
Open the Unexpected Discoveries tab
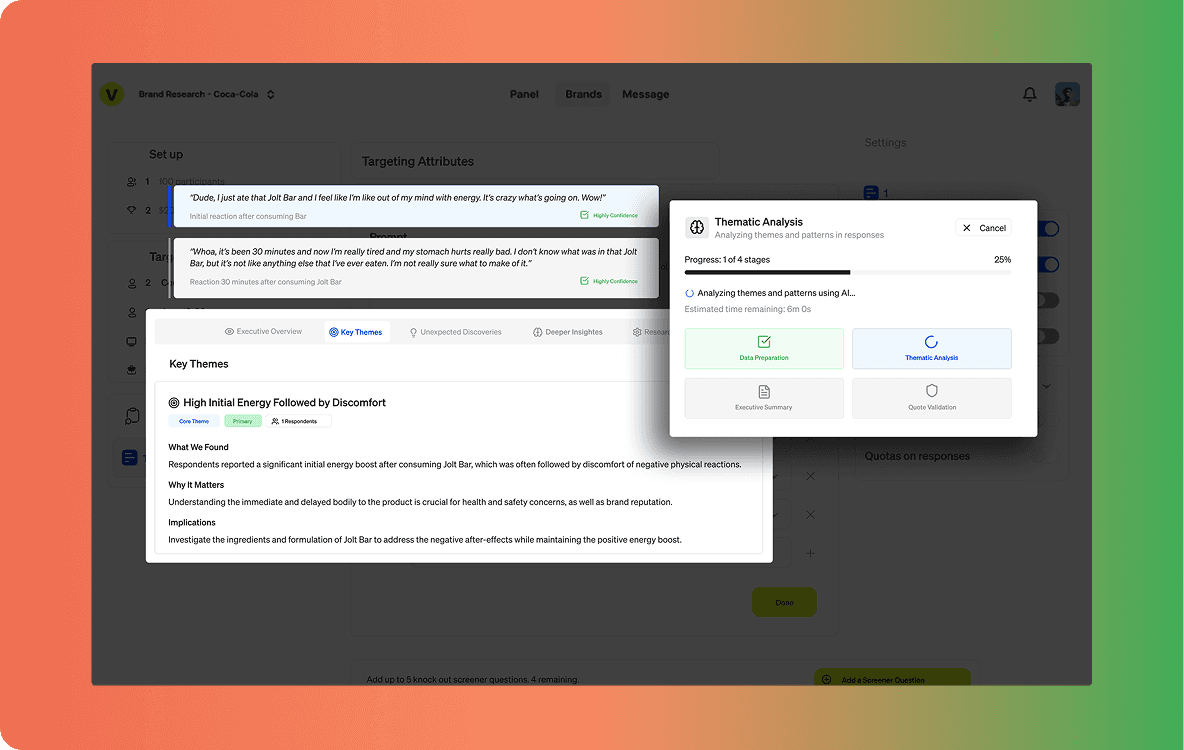pyautogui.click(x=455, y=332)
